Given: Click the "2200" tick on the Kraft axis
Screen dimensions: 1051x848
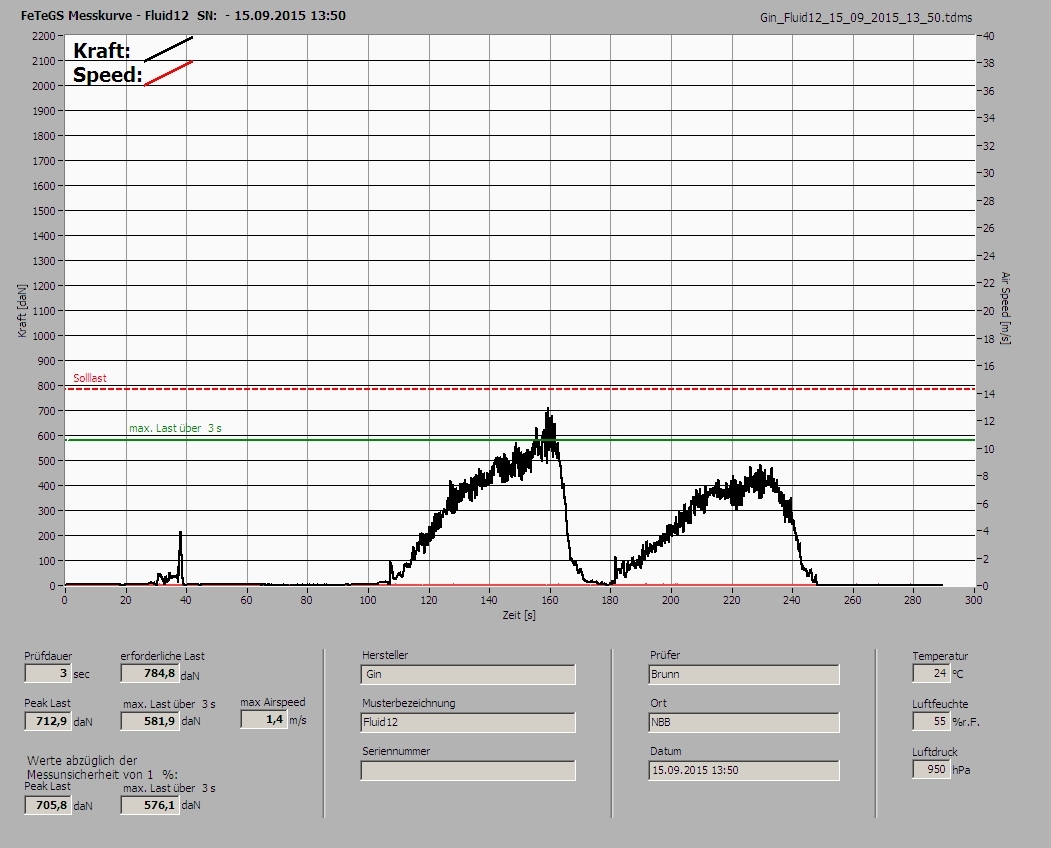Looking at the screenshot, I should 43,36.
